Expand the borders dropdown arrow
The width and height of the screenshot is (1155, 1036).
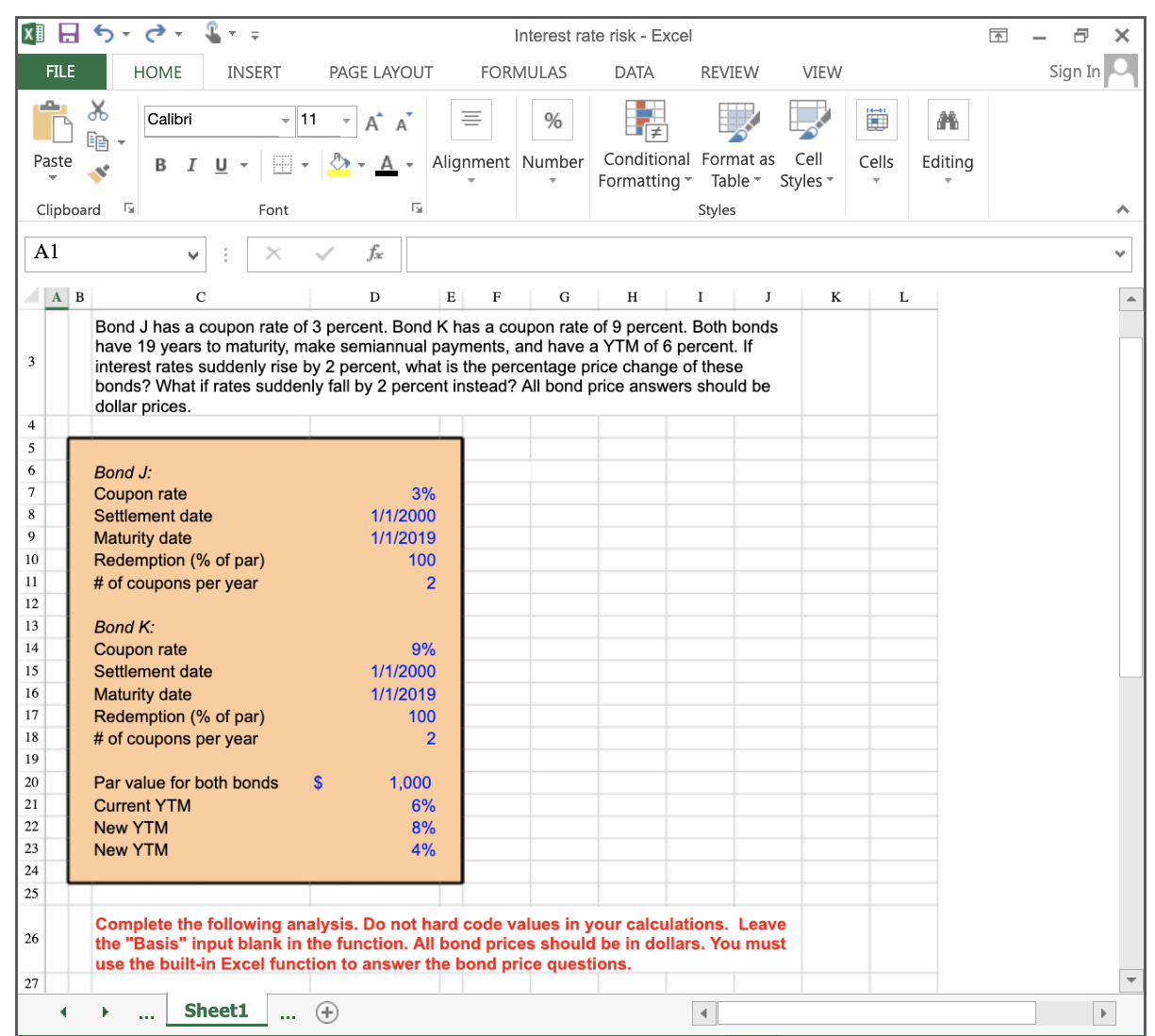[305, 166]
